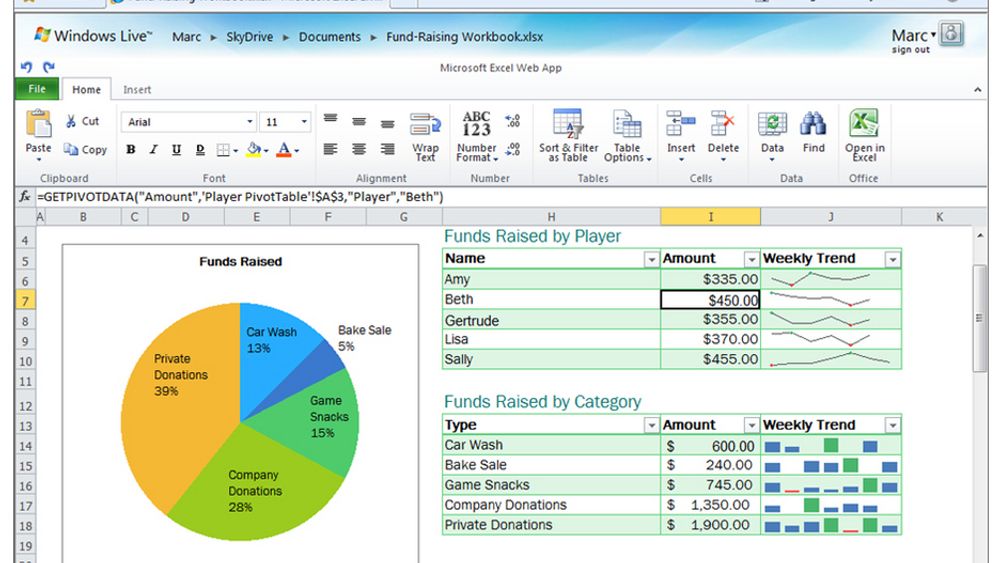The width and height of the screenshot is (1000, 563).
Task: Decrease decimal places
Action: pos(513,149)
